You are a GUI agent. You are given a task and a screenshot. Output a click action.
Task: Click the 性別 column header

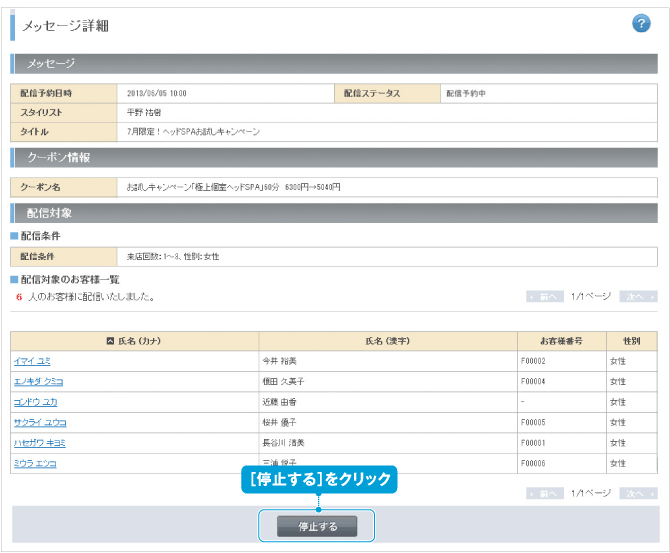point(631,341)
